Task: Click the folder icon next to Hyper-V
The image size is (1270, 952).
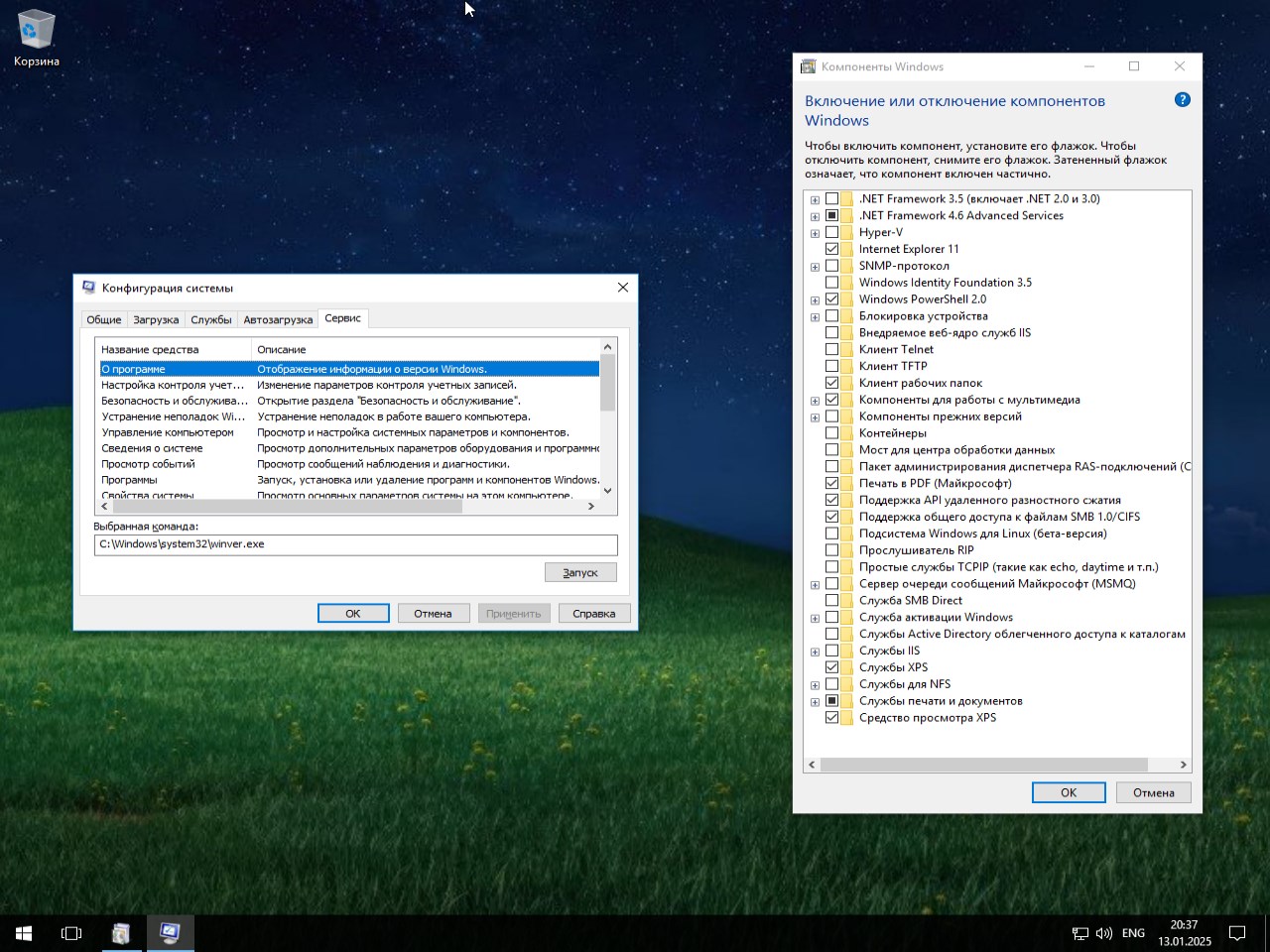Action: (847, 232)
